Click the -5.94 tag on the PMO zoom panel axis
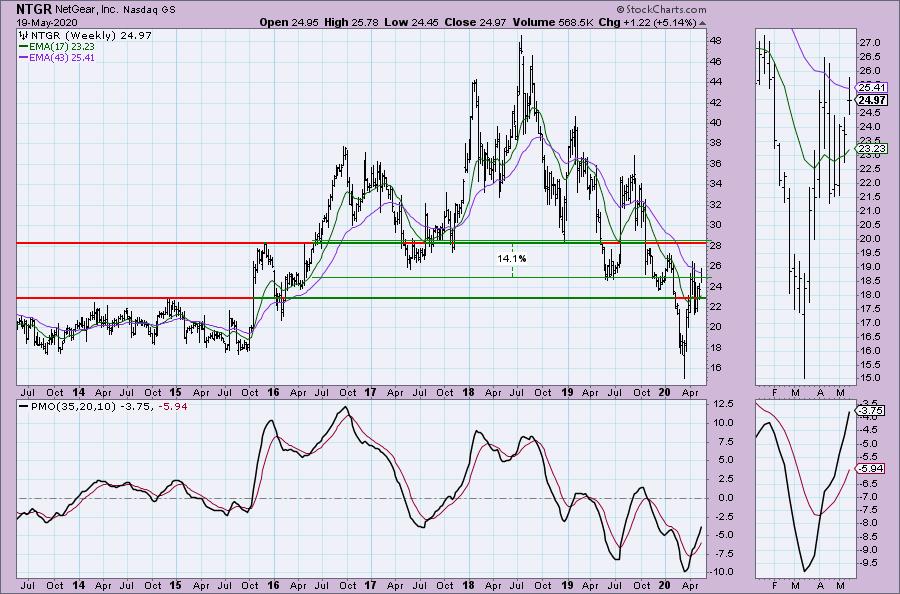Viewport: 900px width, 594px height. (871, 468)
